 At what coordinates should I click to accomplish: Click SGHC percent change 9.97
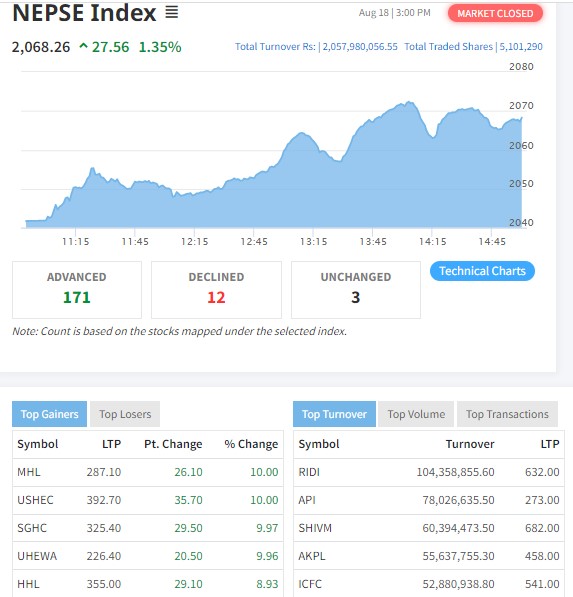point(267,528)
